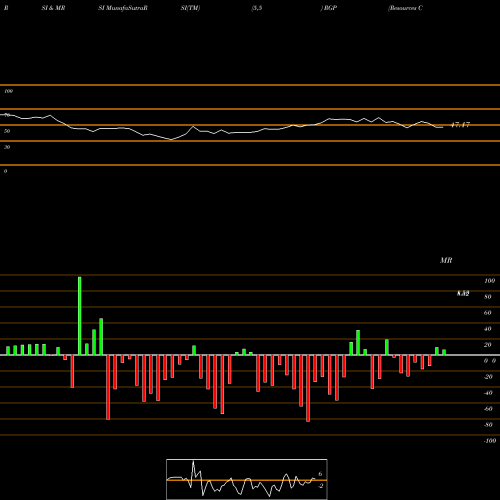Screen dimensions: 500x500
Task: Click the 'MR' label above the bar chart
Action: (x=446, y=260)
